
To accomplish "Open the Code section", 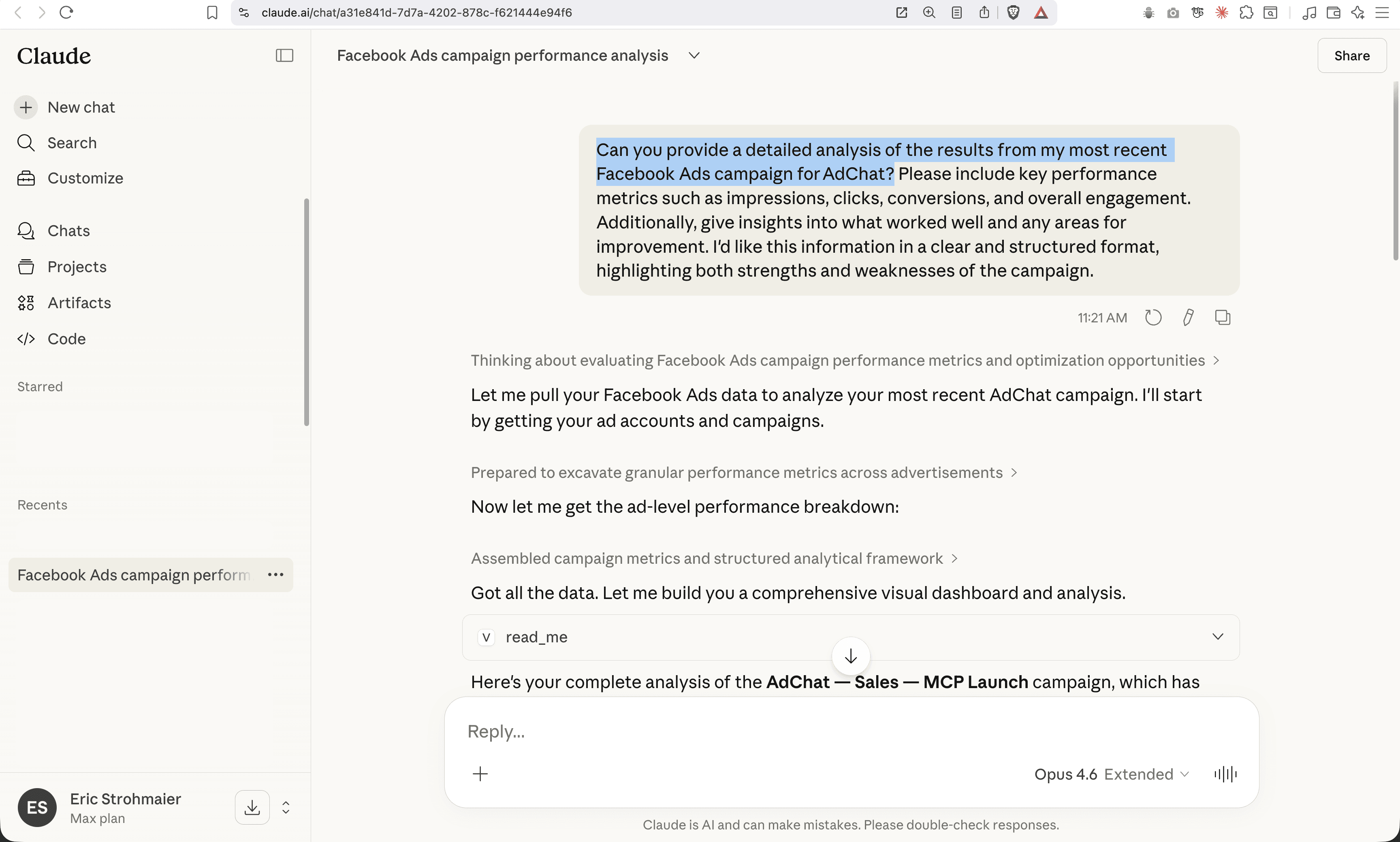I will tap(66, 339).
